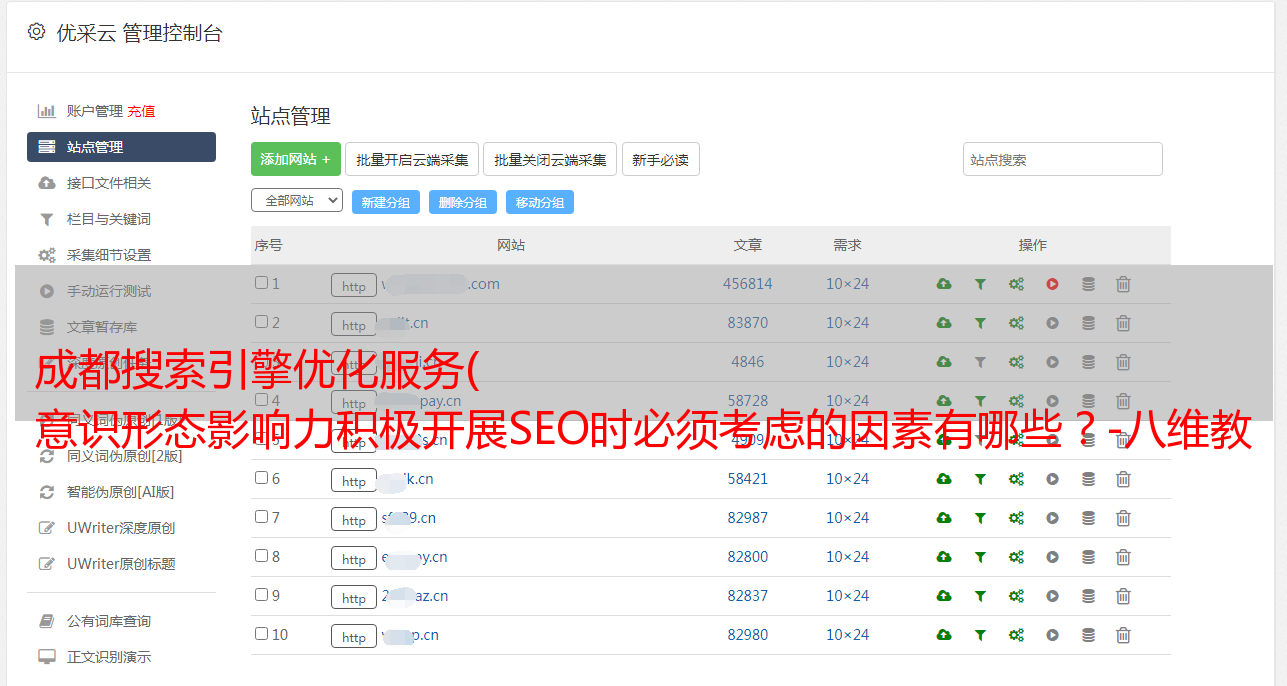Tick the checkbox for site row 7
The width and height of the screenshot is (1287, 686).
tap(261, 517)
